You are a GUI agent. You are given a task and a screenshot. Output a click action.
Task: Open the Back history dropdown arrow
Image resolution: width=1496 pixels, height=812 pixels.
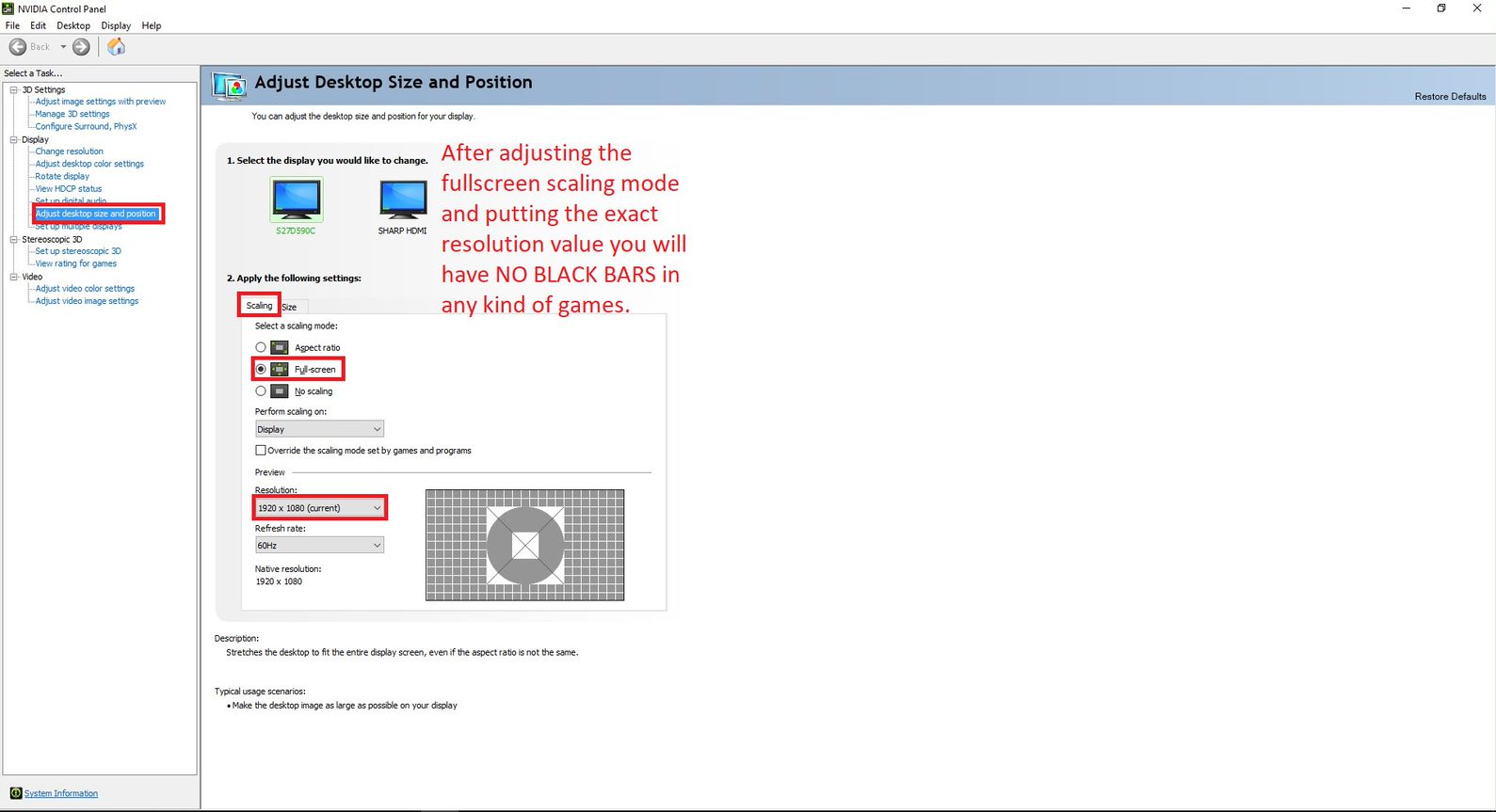pos(63,47)
